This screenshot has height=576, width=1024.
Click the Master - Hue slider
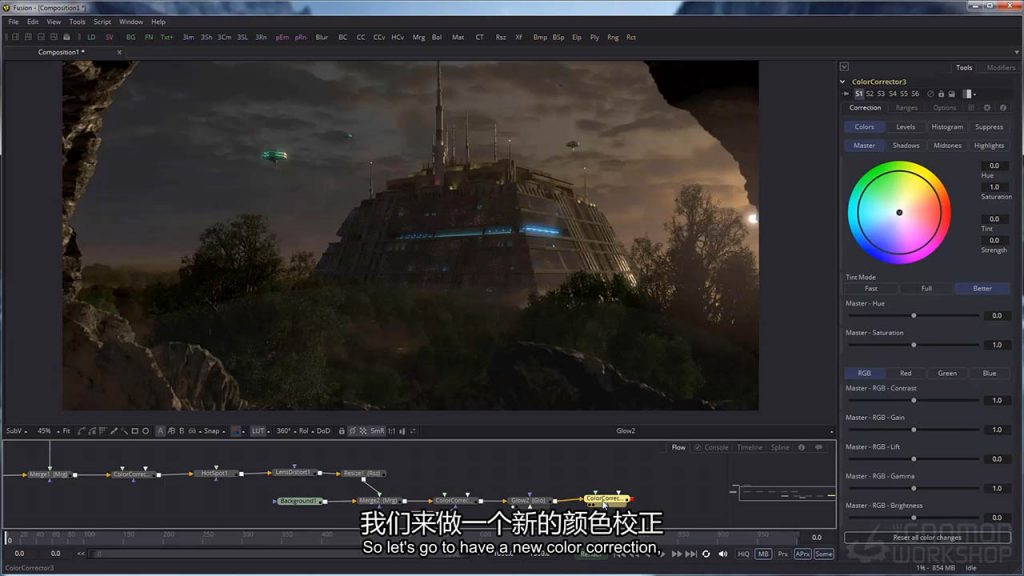tap(914, 315)
